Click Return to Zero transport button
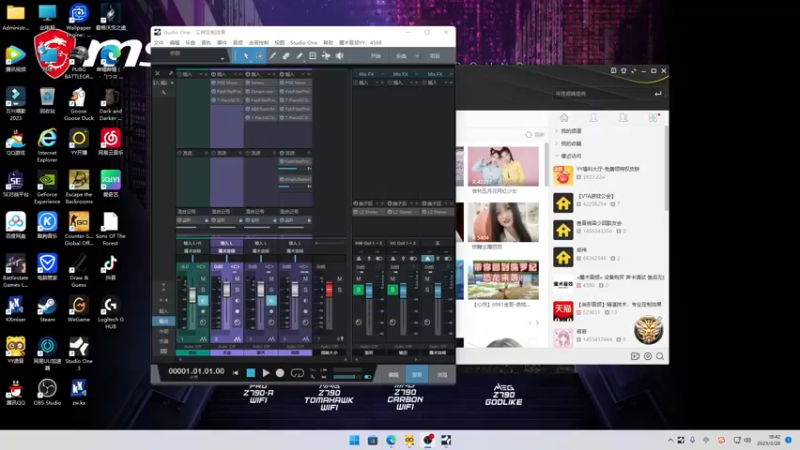 click(235, 373)
